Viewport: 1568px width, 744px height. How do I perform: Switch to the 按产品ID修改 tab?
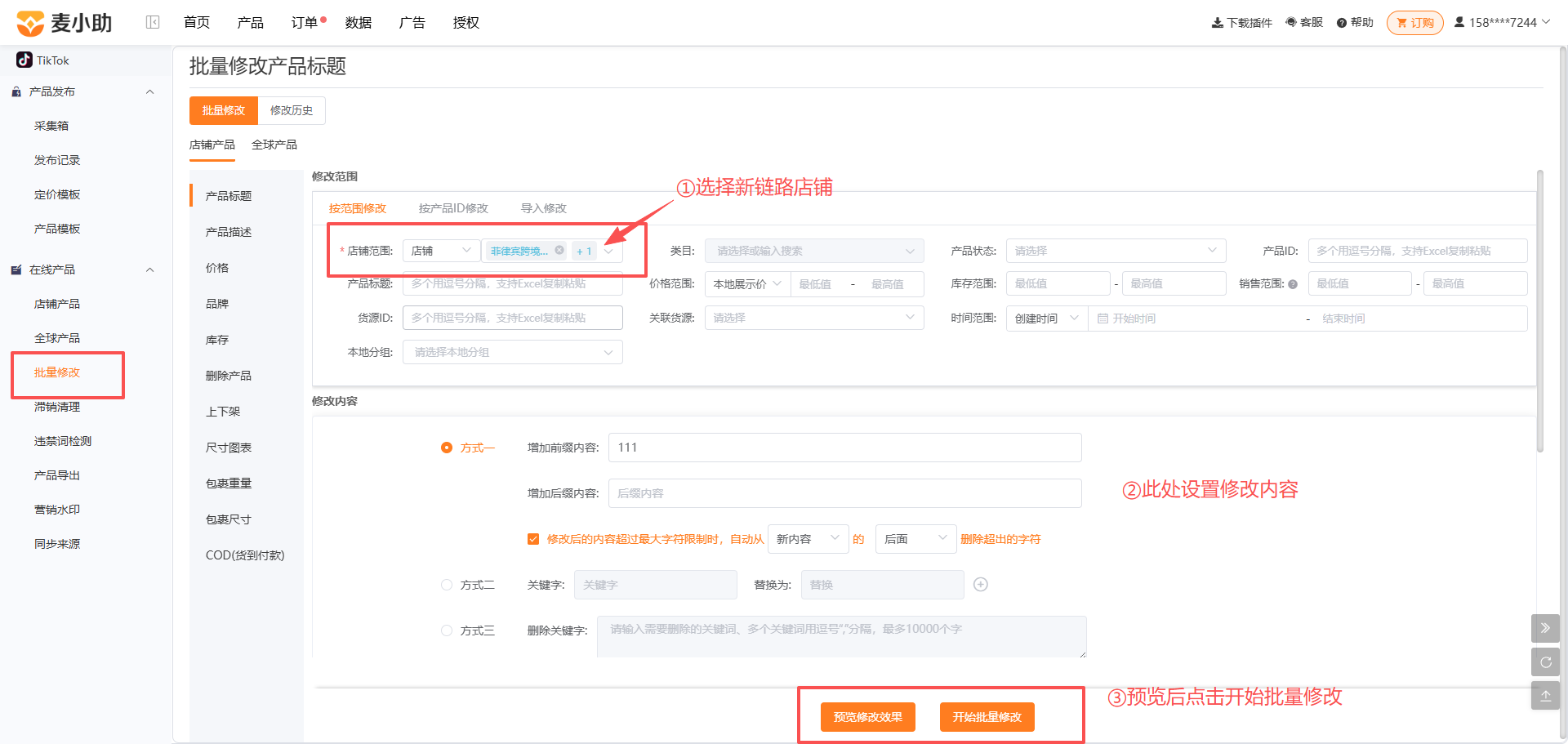pyautogui.click(x=453, y=208)
